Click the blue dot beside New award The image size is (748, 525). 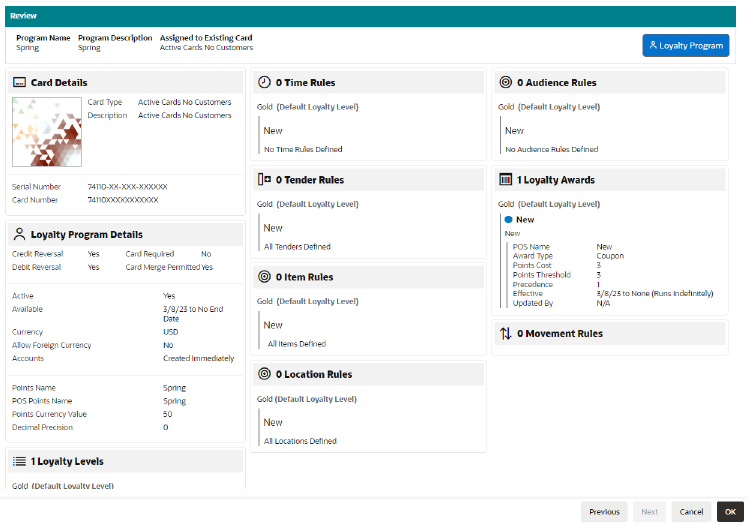tap(509, 219)
